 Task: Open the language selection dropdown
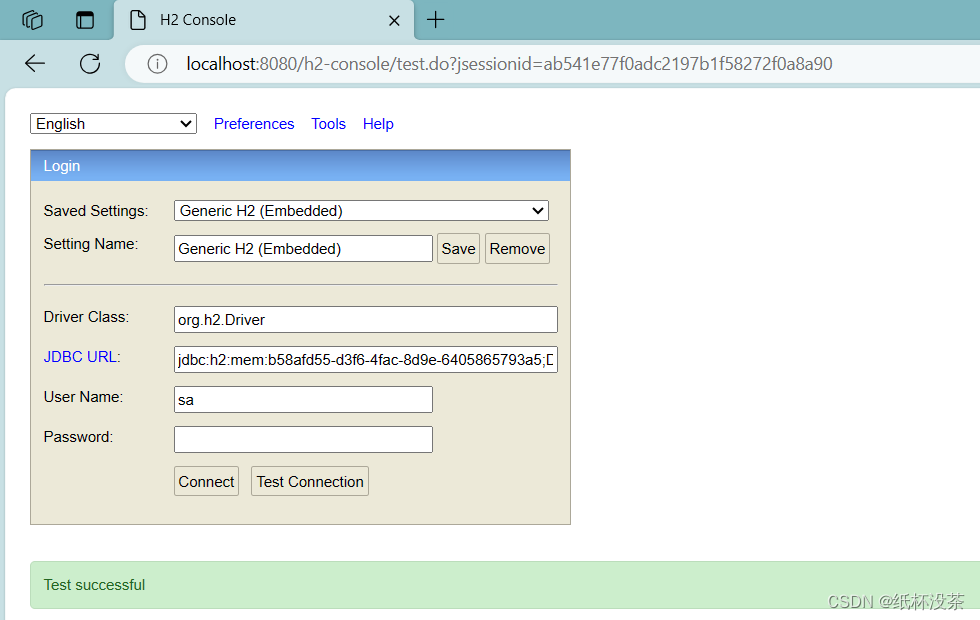point(112,123)
